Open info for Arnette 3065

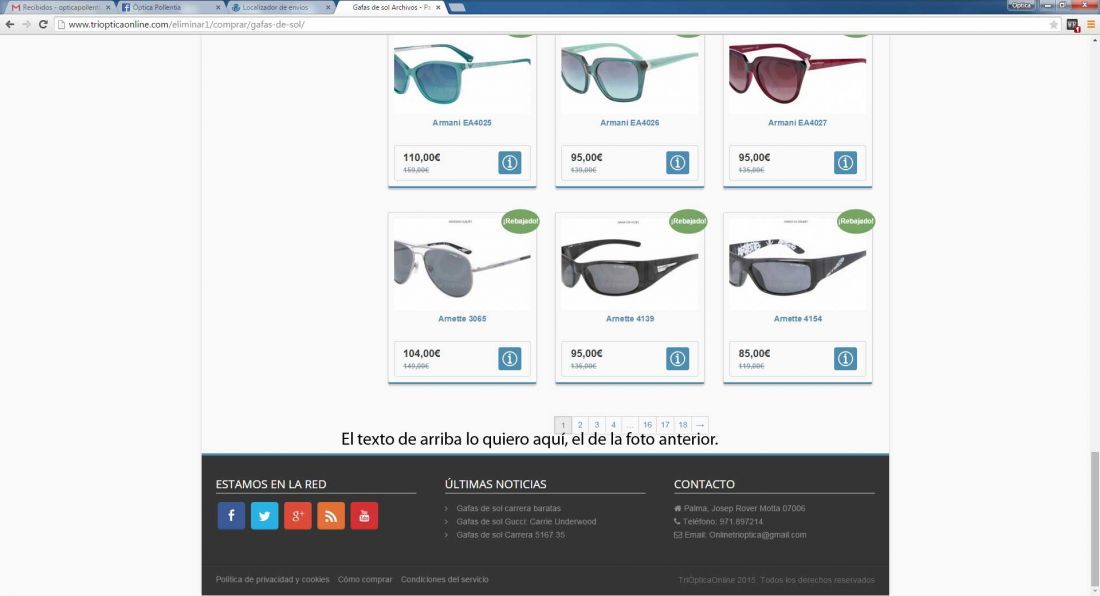click(x=509, y=358)
